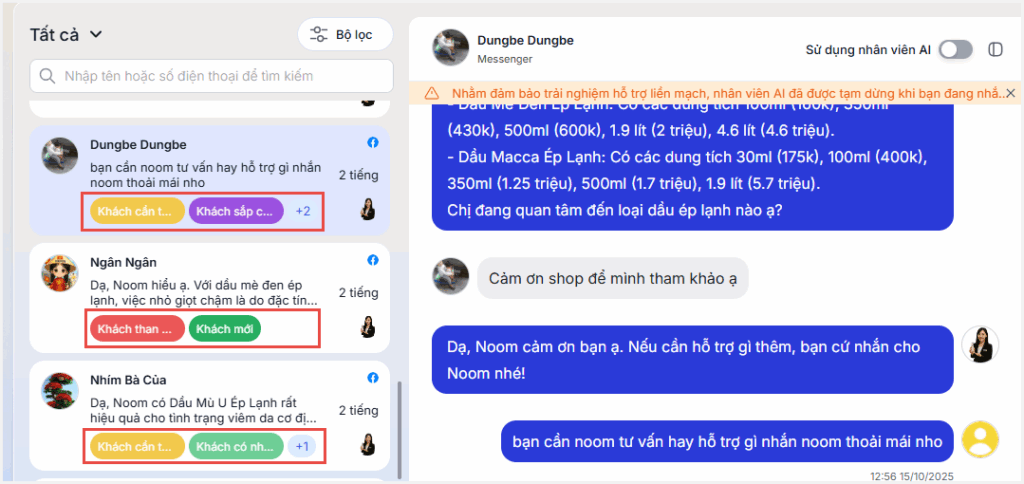Open the side panel layout icon
Viewport: 1024px width, 484px height.
point(995,49)
